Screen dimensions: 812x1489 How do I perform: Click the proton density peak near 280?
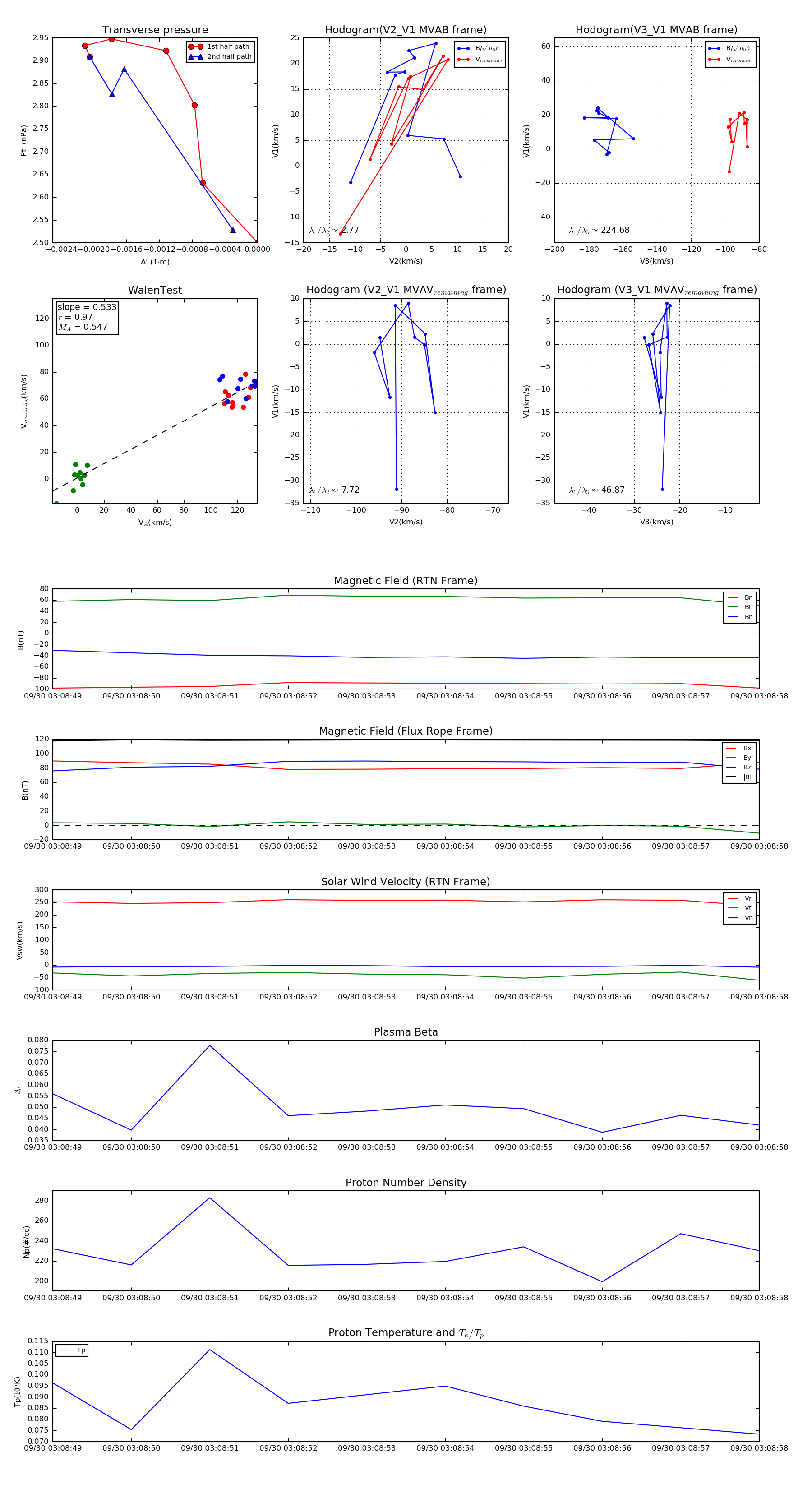[210, 1197]
